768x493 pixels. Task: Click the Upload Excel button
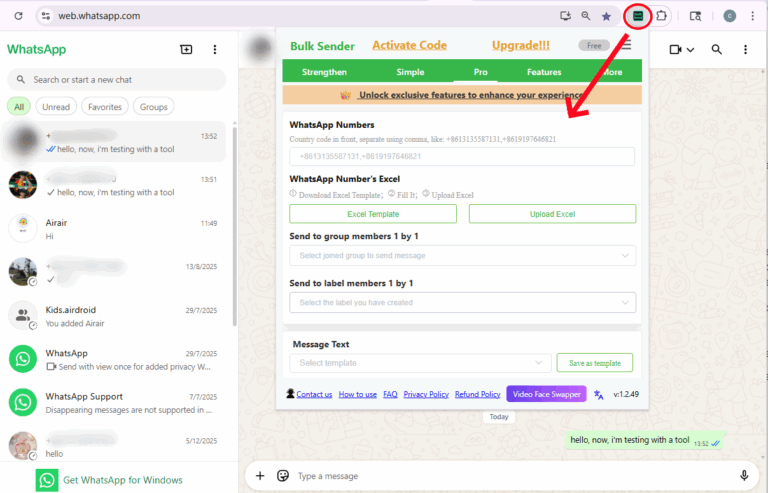[552, 214]
